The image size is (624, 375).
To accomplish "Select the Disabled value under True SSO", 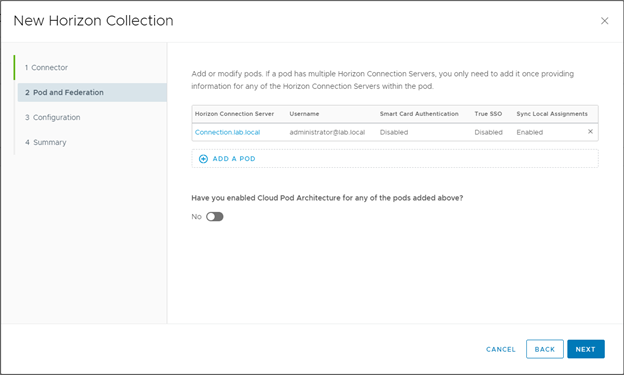I will coord(488,132).
